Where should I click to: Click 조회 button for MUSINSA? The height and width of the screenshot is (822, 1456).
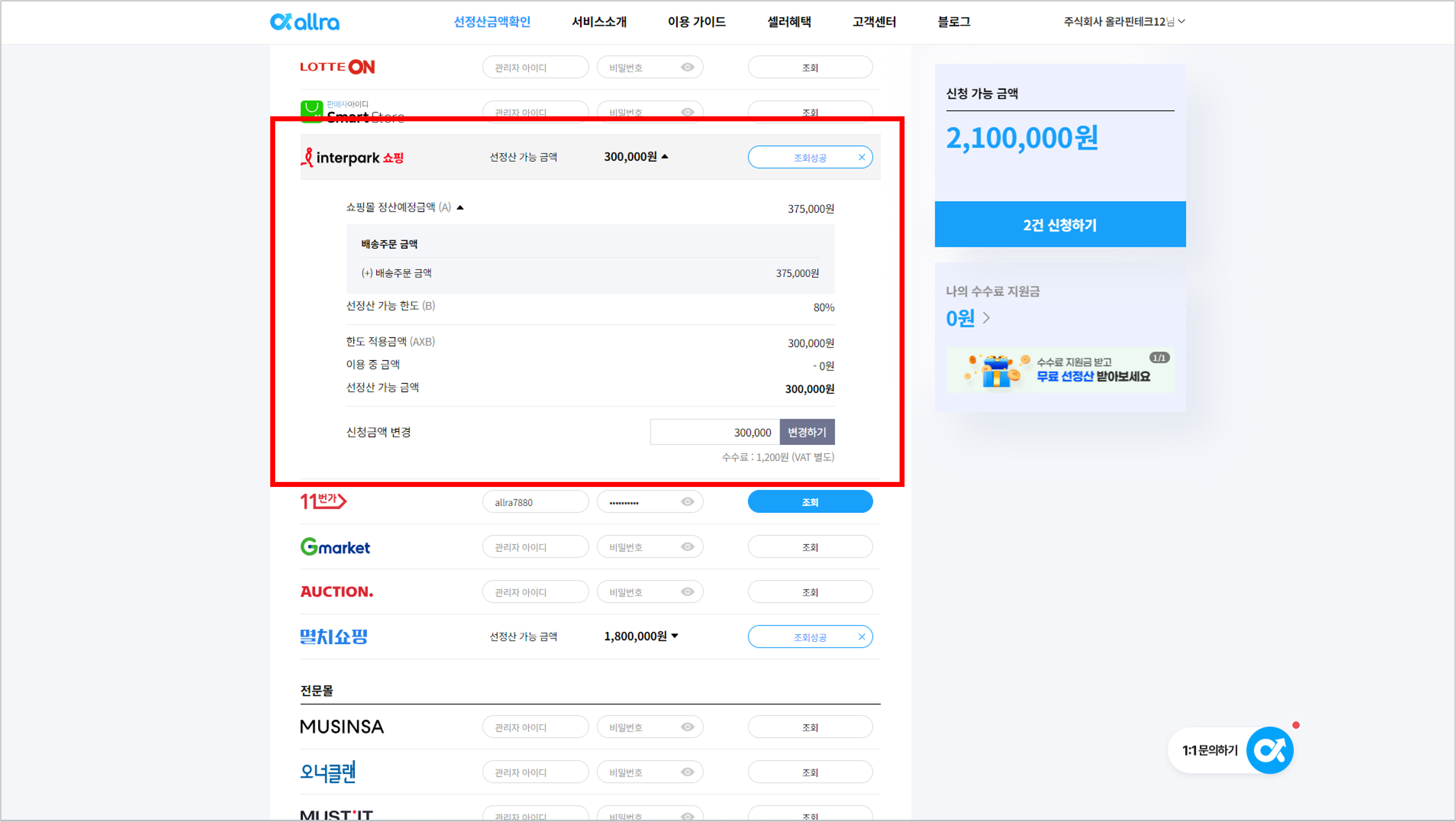point(810,726)
